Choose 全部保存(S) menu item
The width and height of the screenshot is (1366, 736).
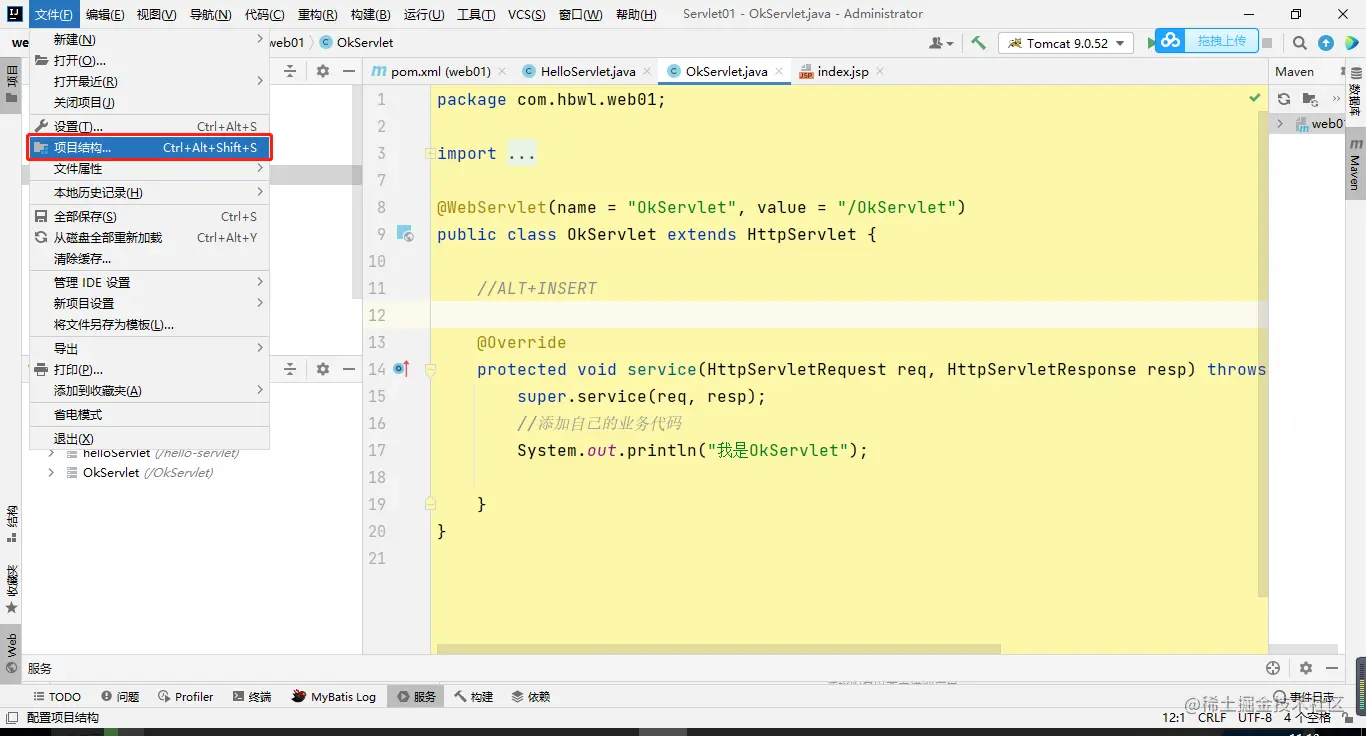(148, 216)
